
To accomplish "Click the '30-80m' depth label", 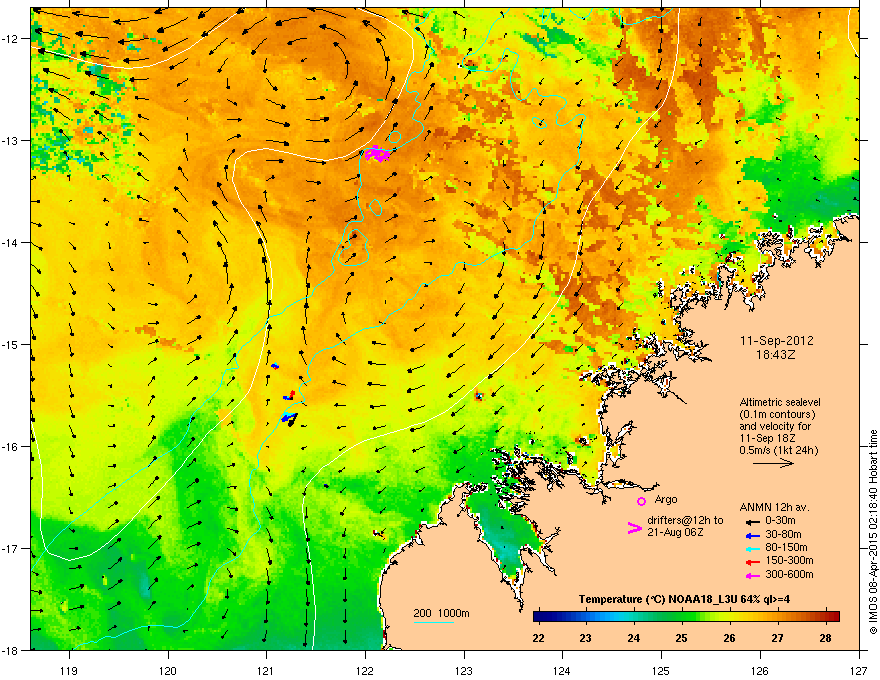I will click(x=783, y=534).
